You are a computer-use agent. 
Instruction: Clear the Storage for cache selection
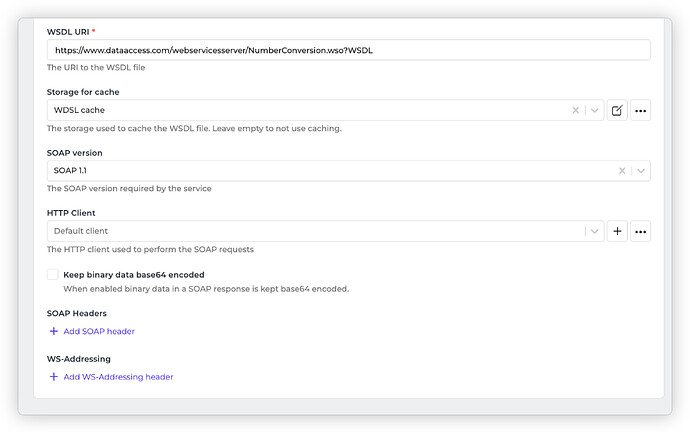tap(575, 110)
